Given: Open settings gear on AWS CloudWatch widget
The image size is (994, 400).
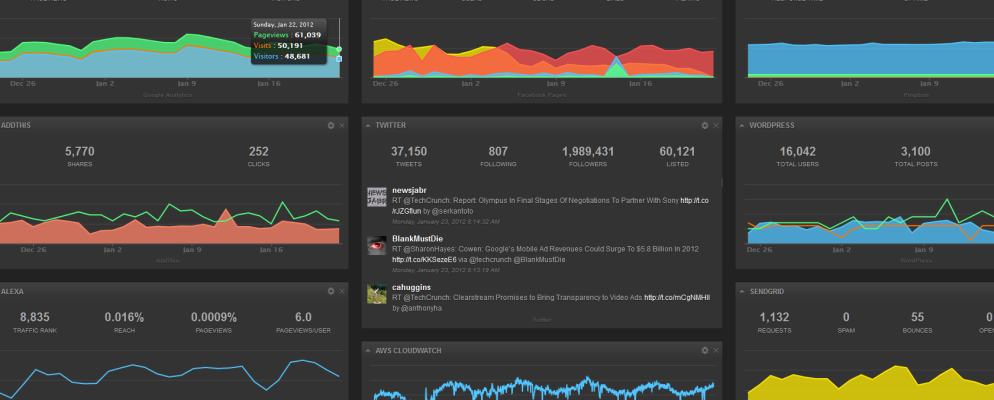Looking at the screenshot, I should [x=704, y=351].
